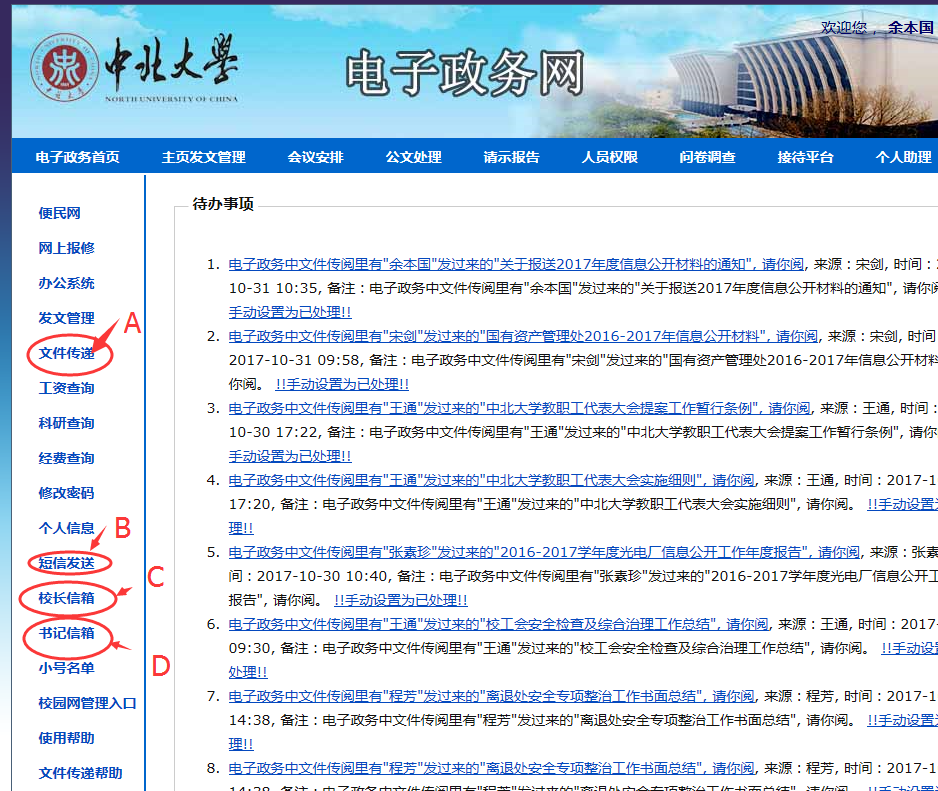Open 网上报修 sidebar link
This screenshot has width=938, height=791.
pos(66,248)
